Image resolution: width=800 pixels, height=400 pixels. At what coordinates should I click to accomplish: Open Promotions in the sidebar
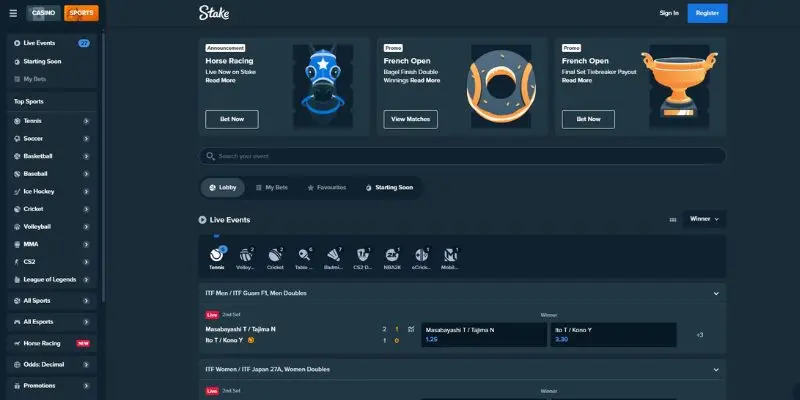point(52,386)
